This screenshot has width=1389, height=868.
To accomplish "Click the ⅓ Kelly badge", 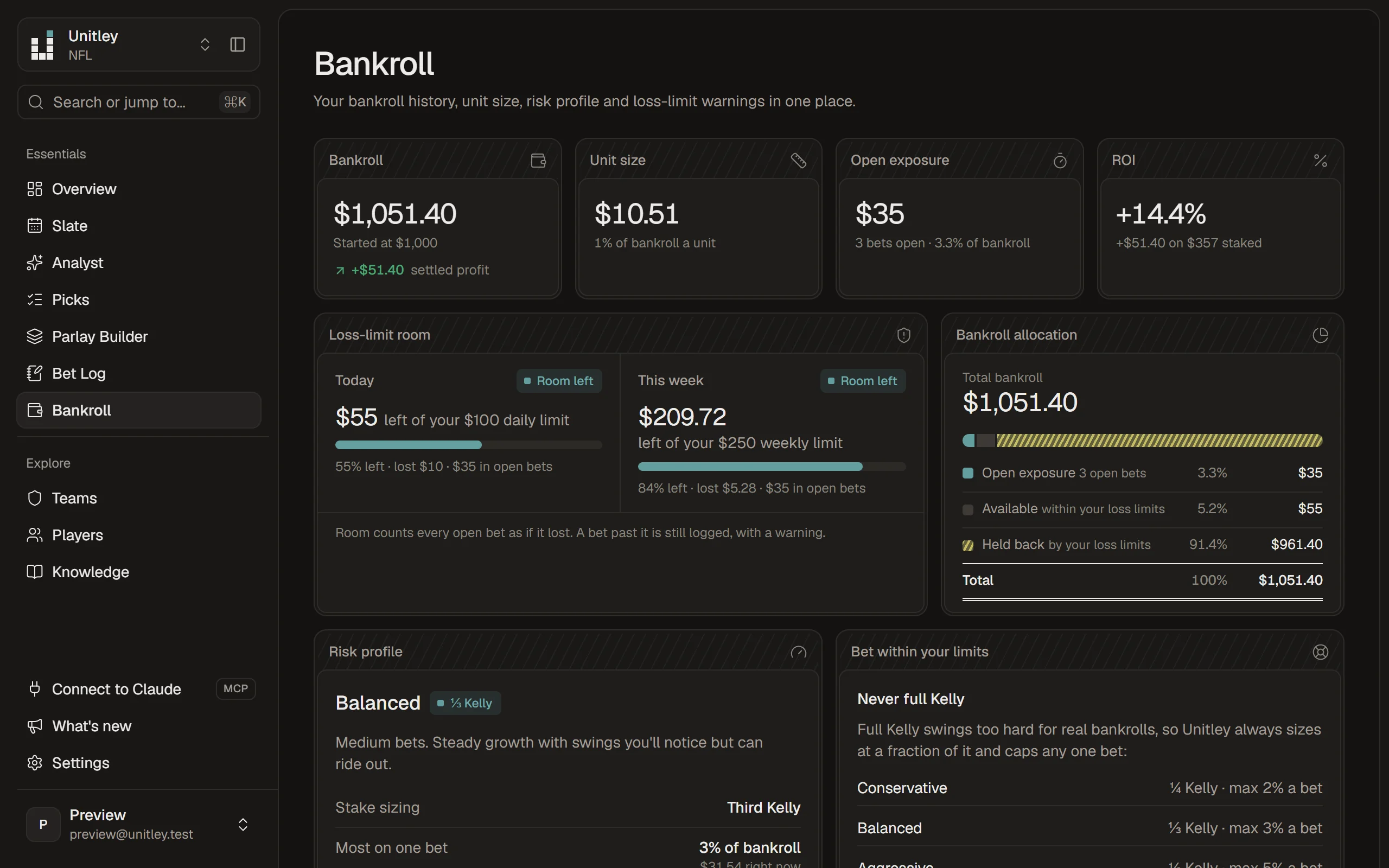I will pos(465,703).
